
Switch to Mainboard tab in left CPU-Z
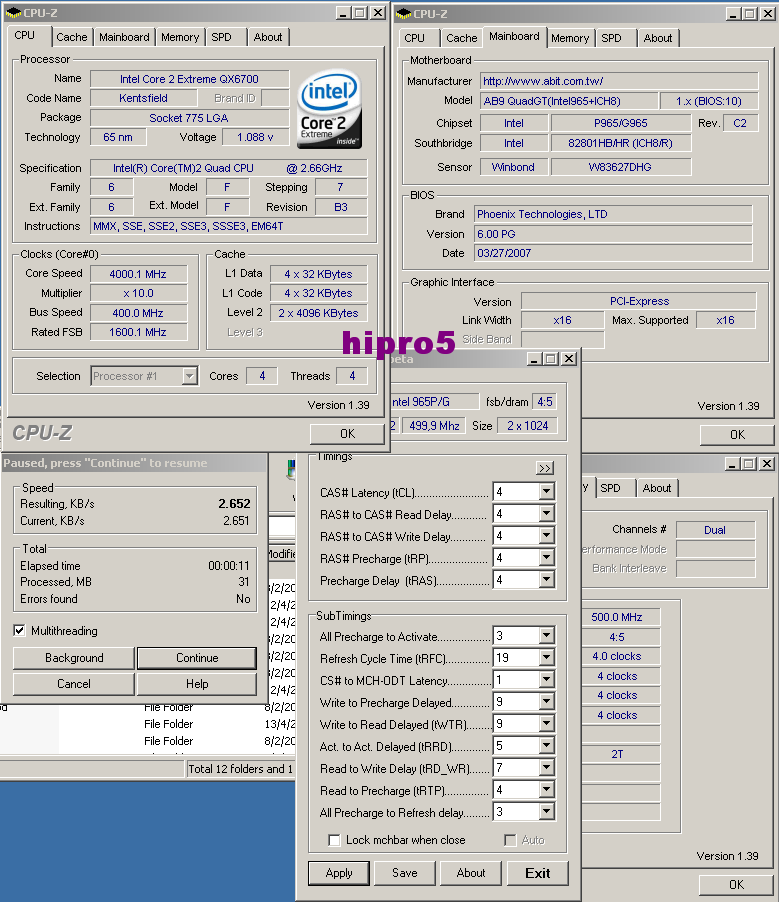click(x=124, y=37)
